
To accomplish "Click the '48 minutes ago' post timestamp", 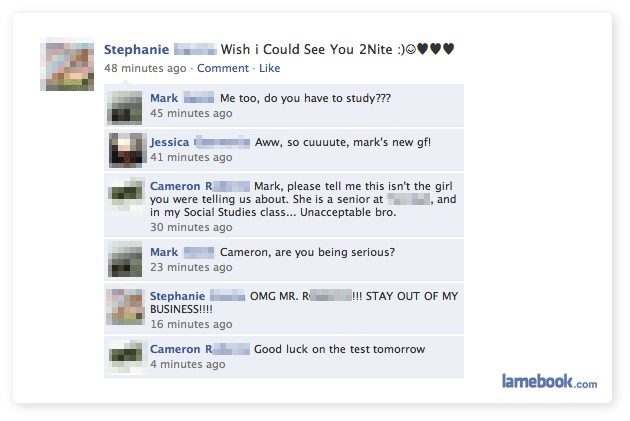I will (x=145, y=68).
